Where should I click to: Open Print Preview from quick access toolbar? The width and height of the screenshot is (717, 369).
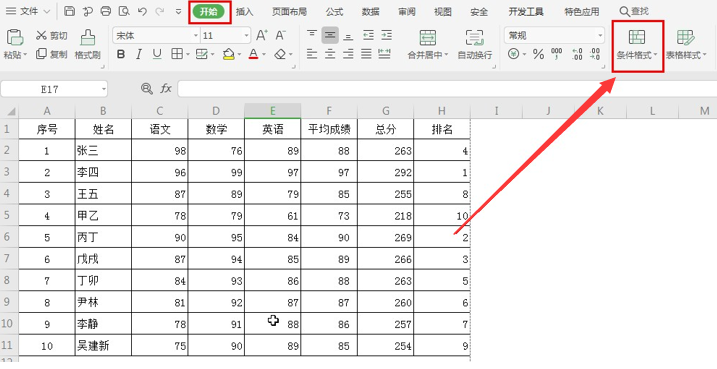[x=124, y=11]
